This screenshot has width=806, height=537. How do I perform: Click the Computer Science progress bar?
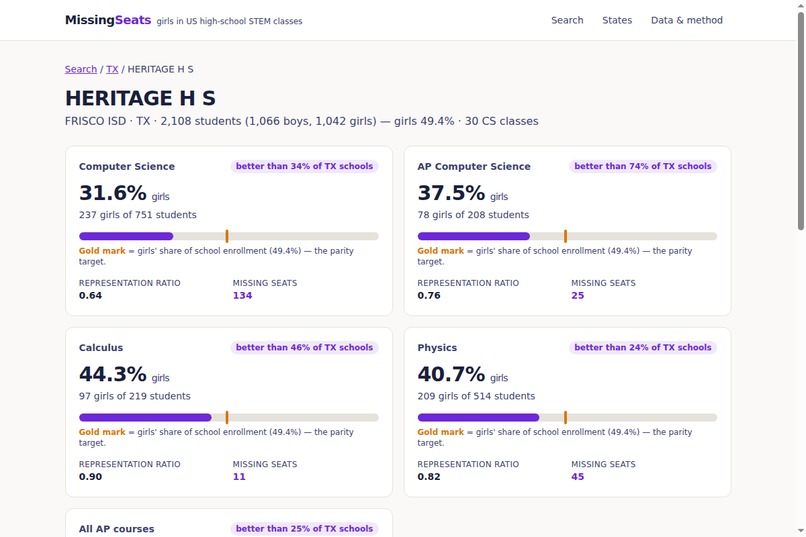tap(229, 236)
